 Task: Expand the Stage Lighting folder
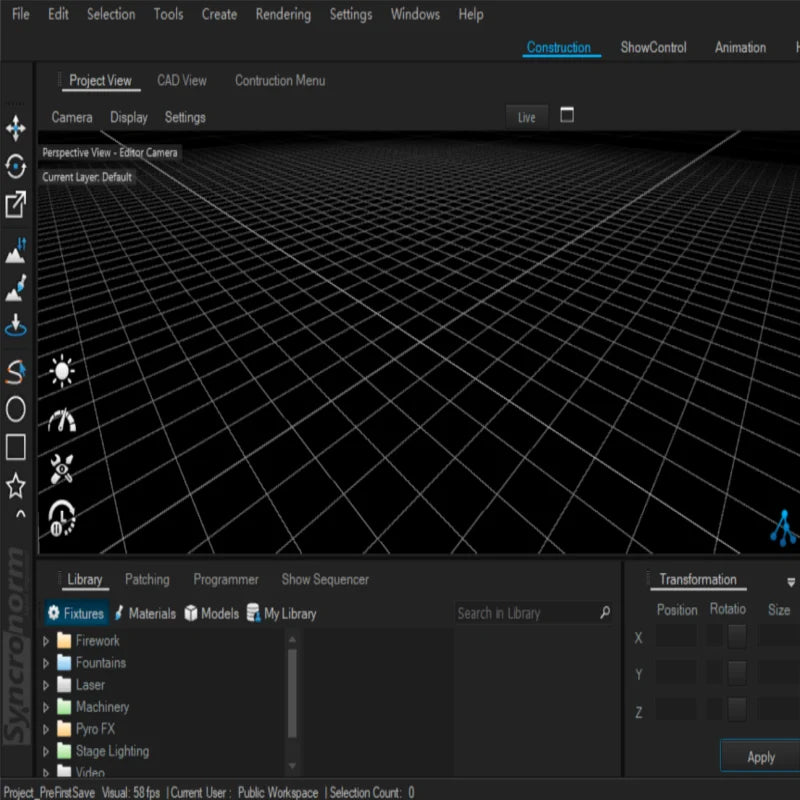click(x=46, y=751)
